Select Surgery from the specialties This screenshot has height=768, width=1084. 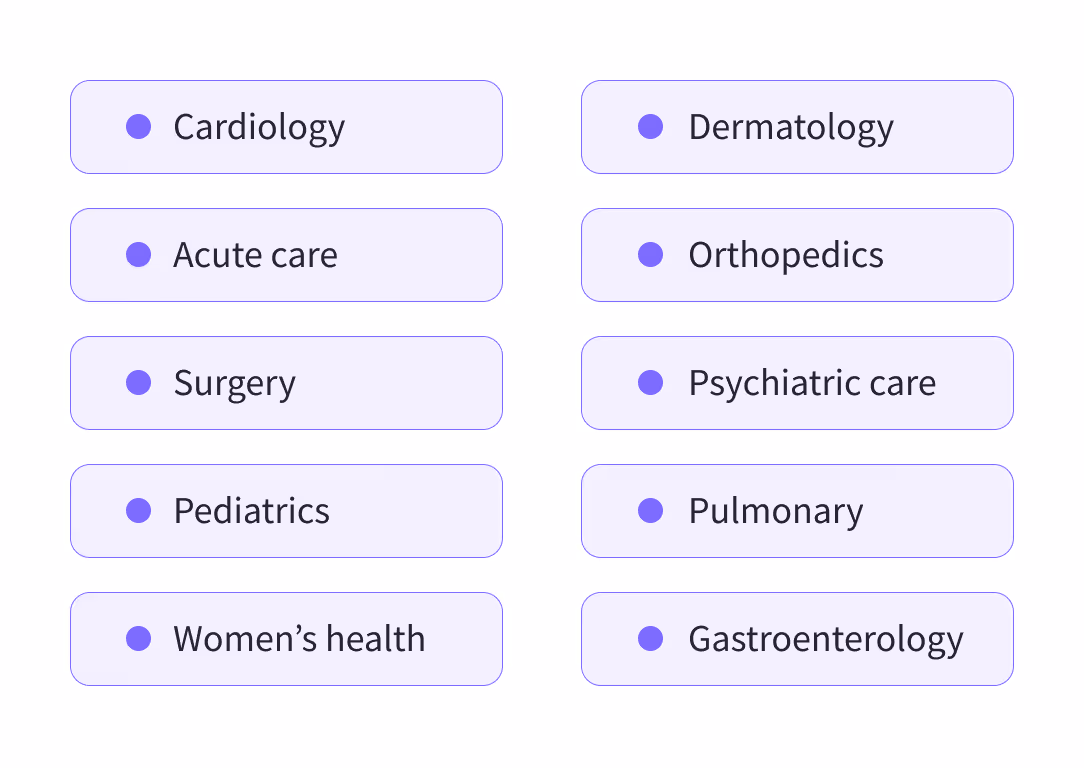[x=286, y=383]
